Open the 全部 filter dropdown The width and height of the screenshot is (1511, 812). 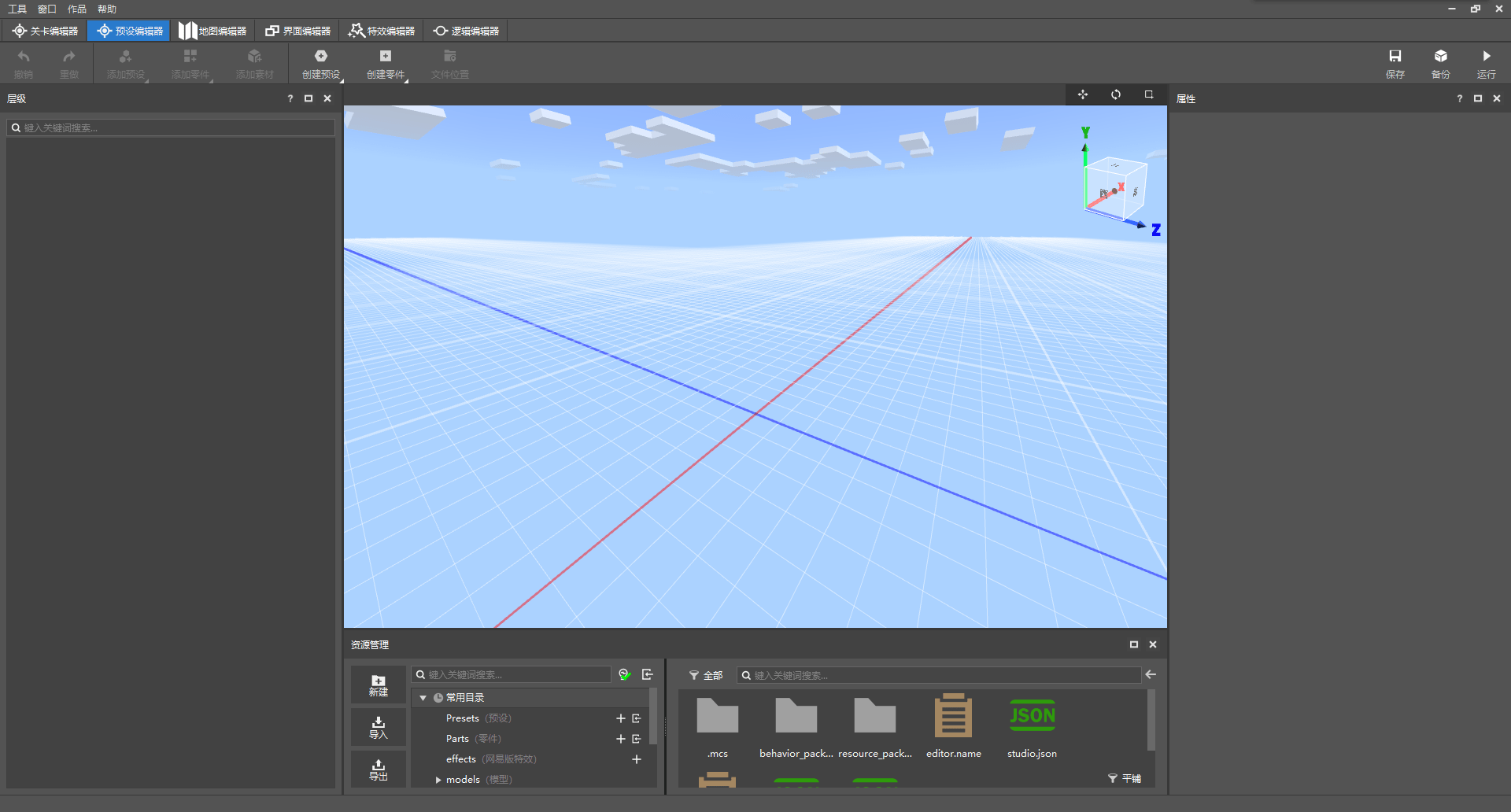[x=706, y=675]
